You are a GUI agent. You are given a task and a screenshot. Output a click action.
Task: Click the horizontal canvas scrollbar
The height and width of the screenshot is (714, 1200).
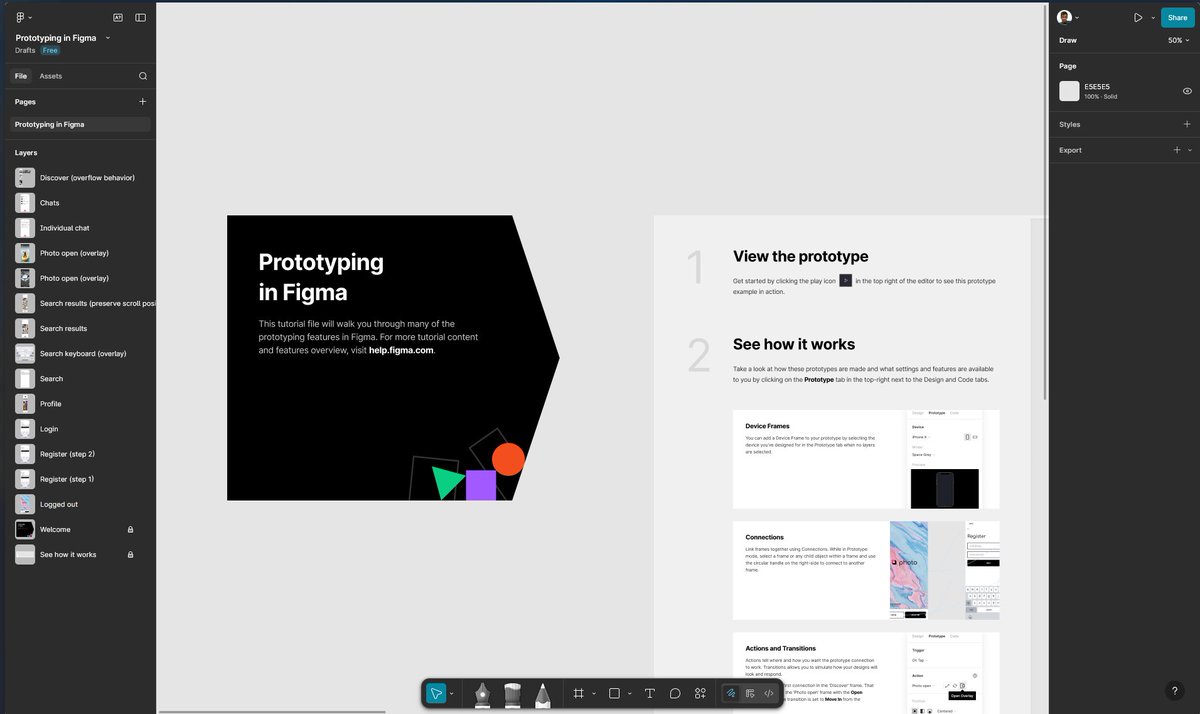tap(271, 711)
